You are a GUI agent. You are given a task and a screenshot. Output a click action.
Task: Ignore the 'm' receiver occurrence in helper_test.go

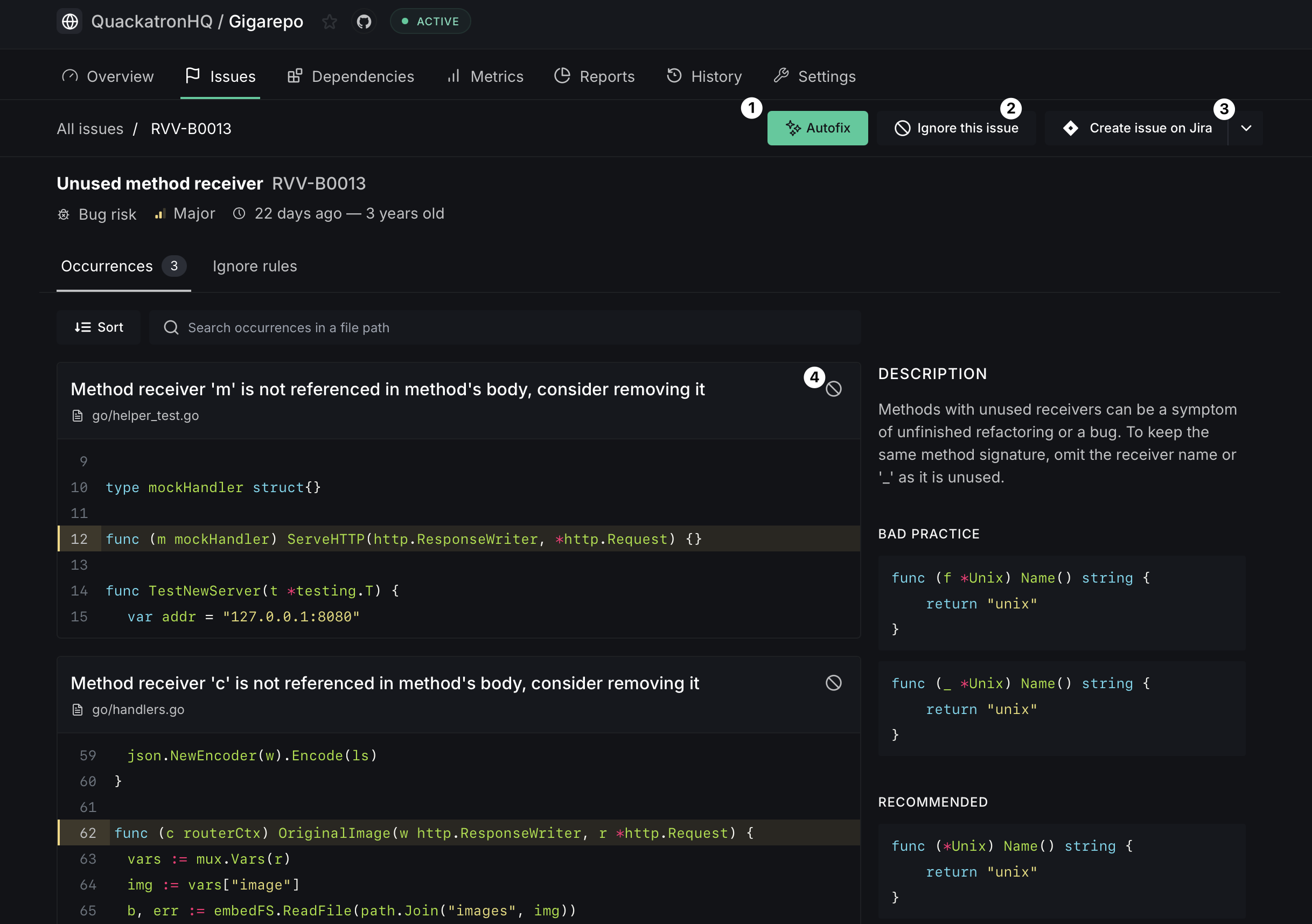click(x=834, y=389)
